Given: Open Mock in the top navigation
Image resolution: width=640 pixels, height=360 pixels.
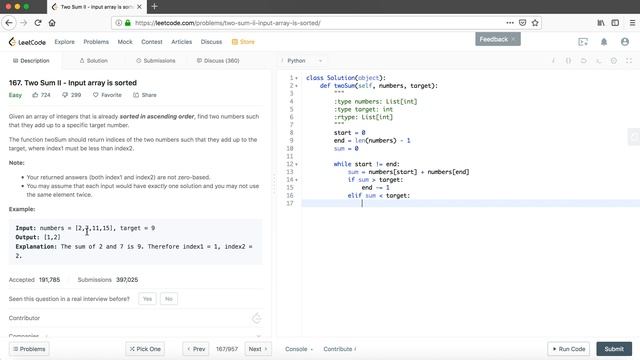Looking at the screenshot, I should coord(125,42).
